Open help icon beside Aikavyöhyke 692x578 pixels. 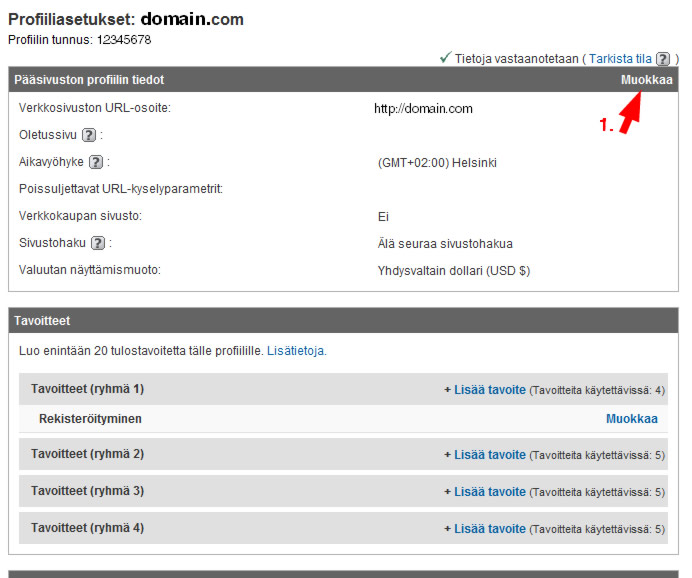click(x=96, y=162)
